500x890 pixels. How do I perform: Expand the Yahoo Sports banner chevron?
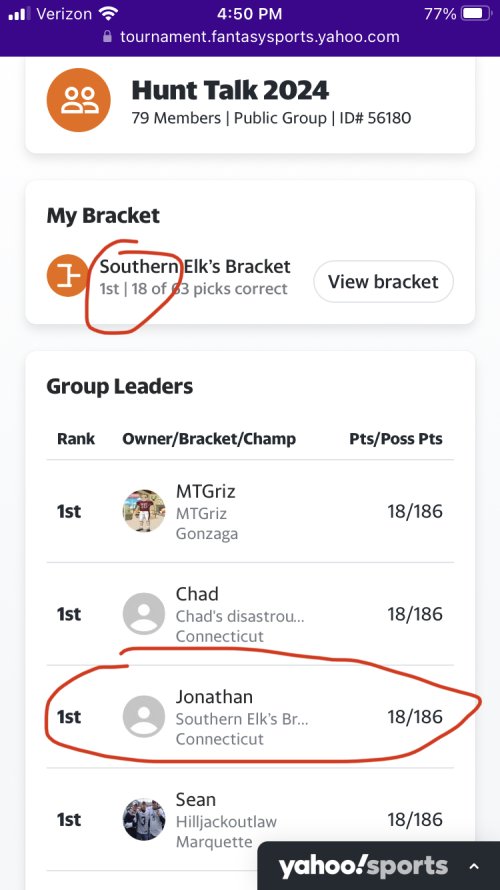point(474,867)
